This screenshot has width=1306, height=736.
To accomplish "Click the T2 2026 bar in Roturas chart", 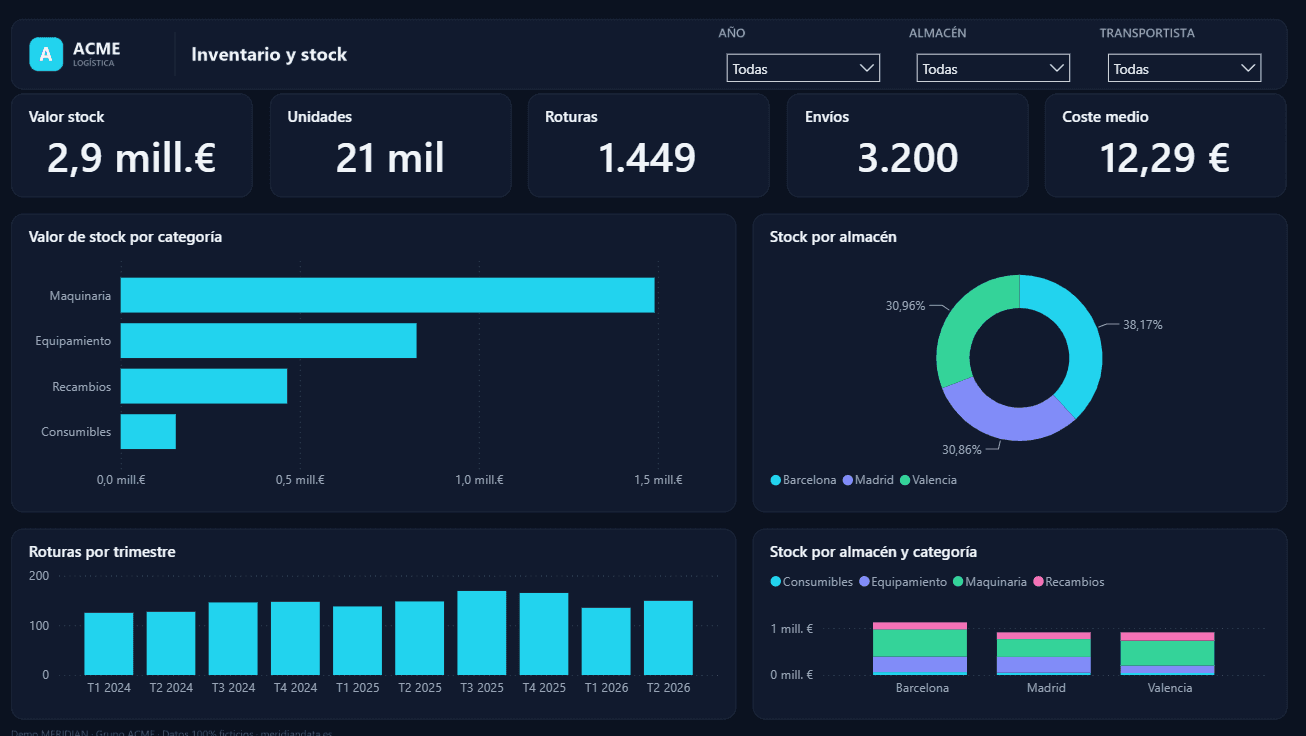I will [x=668, y=638].
